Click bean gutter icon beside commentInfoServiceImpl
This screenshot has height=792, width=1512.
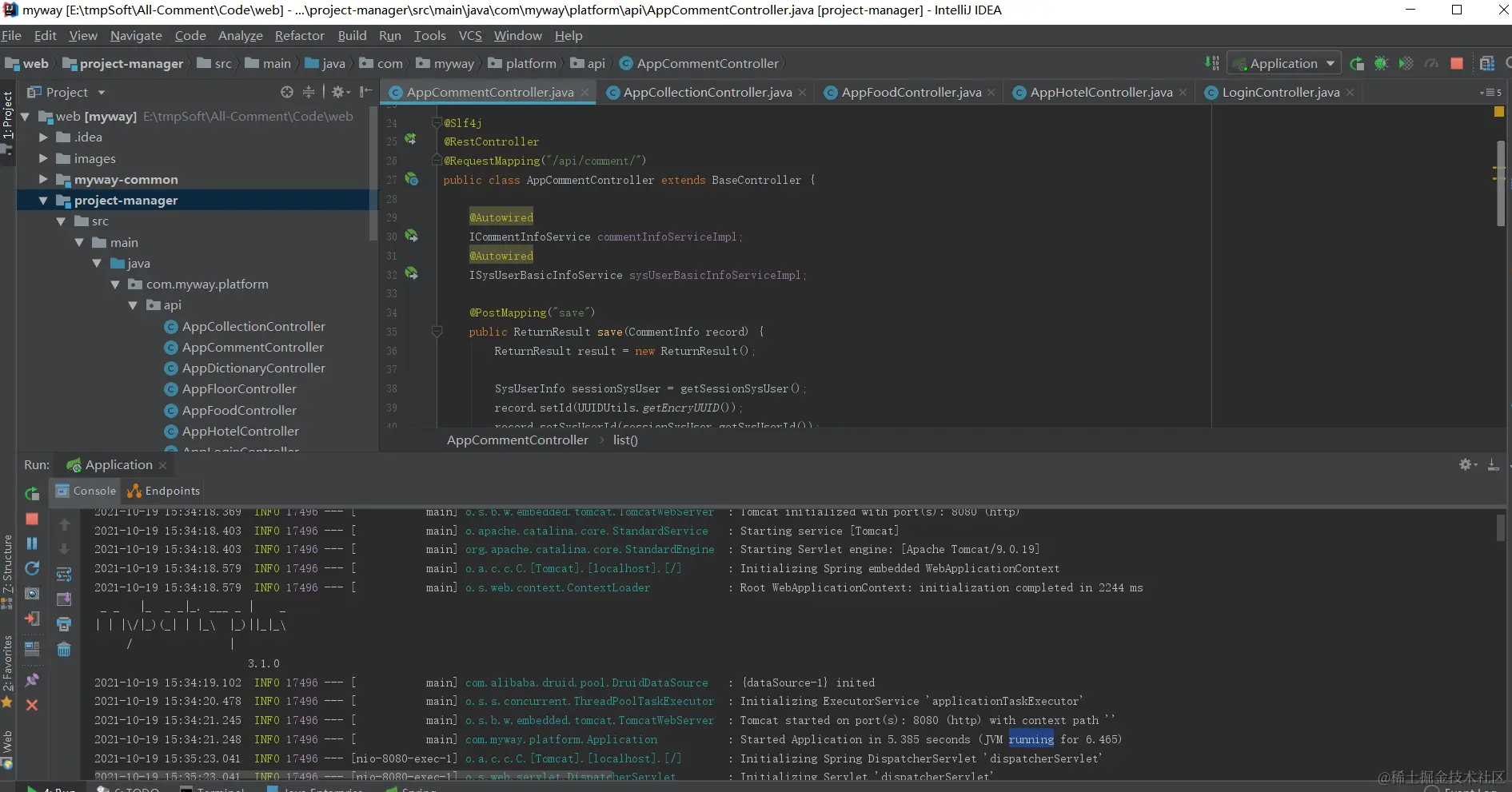(411, 236)
